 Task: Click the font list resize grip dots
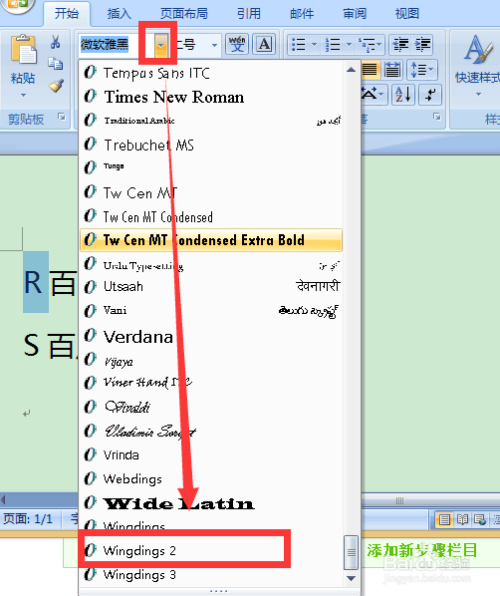[x=219, y=591]
